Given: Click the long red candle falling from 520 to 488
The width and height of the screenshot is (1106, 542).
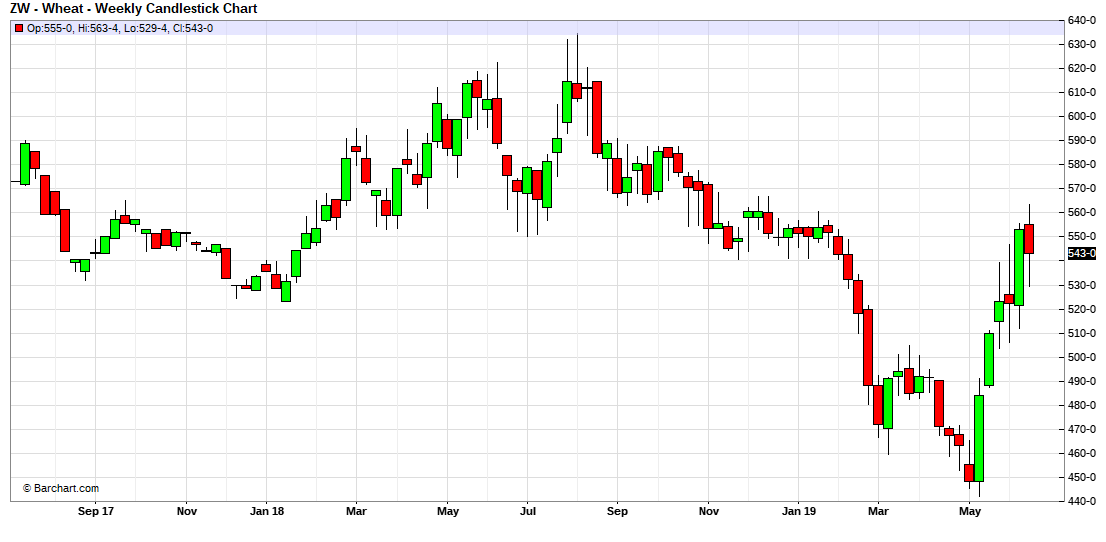Looking at the screenshot, I should tap(868, 347).
